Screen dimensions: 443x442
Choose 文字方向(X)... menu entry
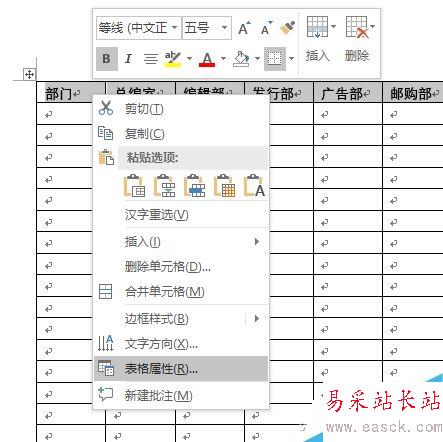(x=181, y=344)
